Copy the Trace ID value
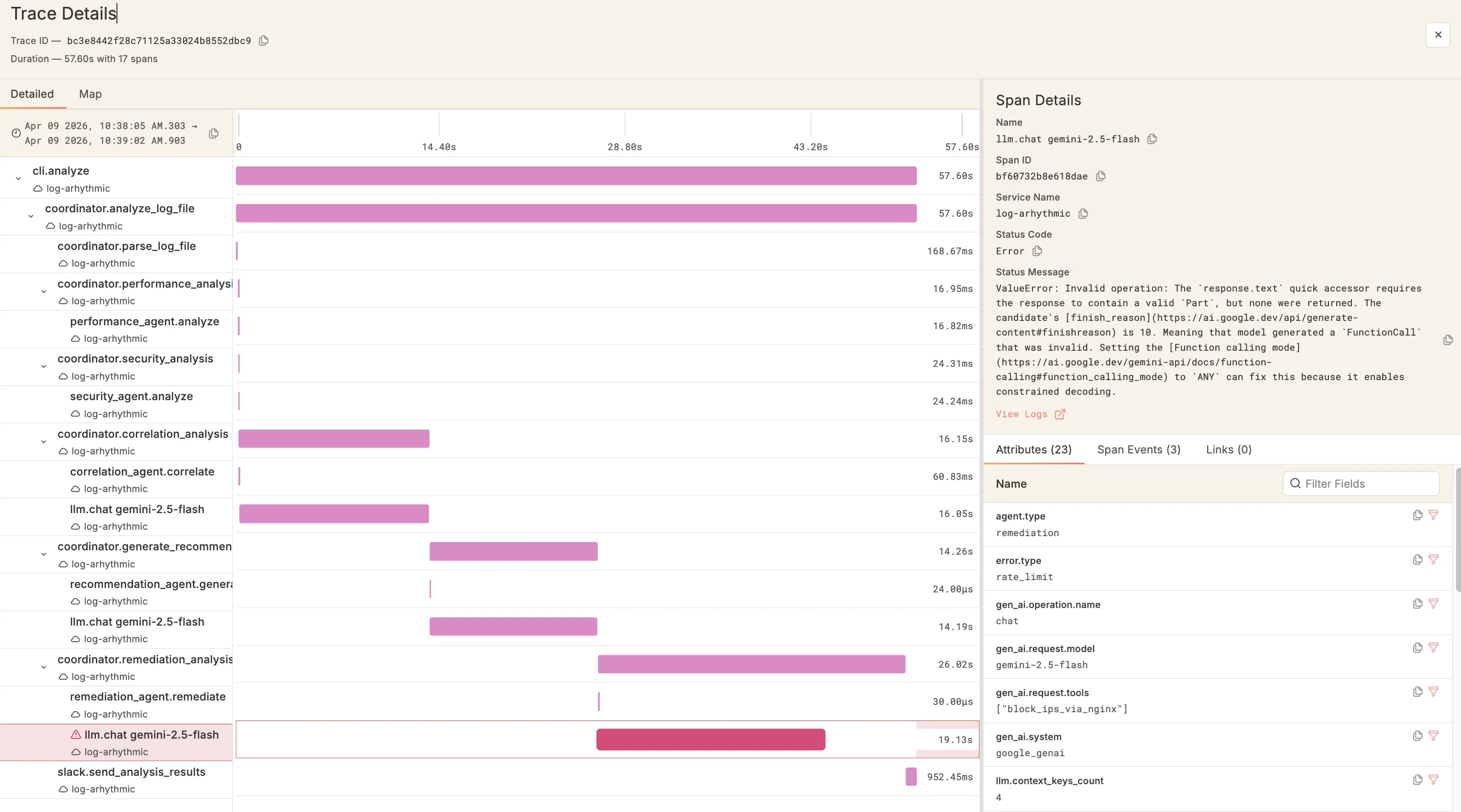The height and width of the screenshot is (812, 1461). tap(263, 41)
